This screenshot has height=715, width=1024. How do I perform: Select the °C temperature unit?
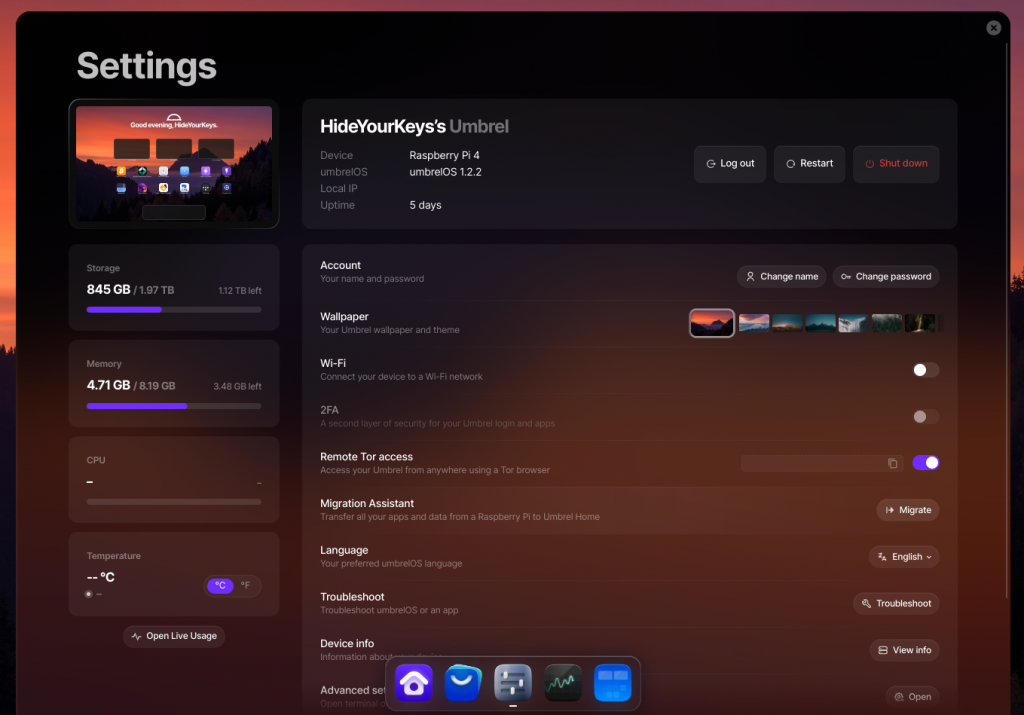tap(220, 586)
